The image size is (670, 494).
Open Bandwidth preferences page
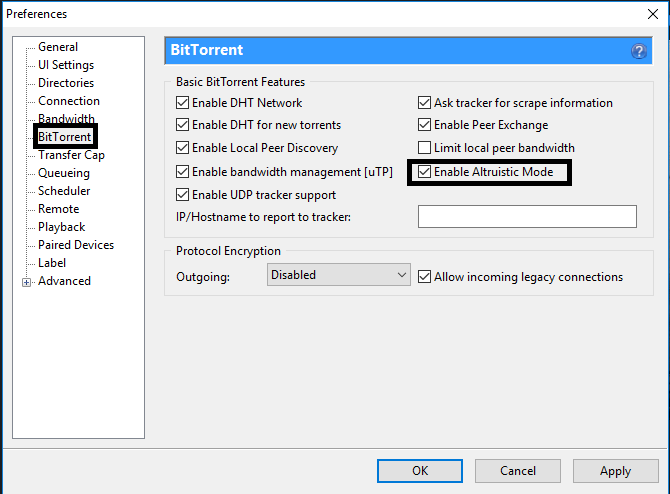click(x=66, y=118)
